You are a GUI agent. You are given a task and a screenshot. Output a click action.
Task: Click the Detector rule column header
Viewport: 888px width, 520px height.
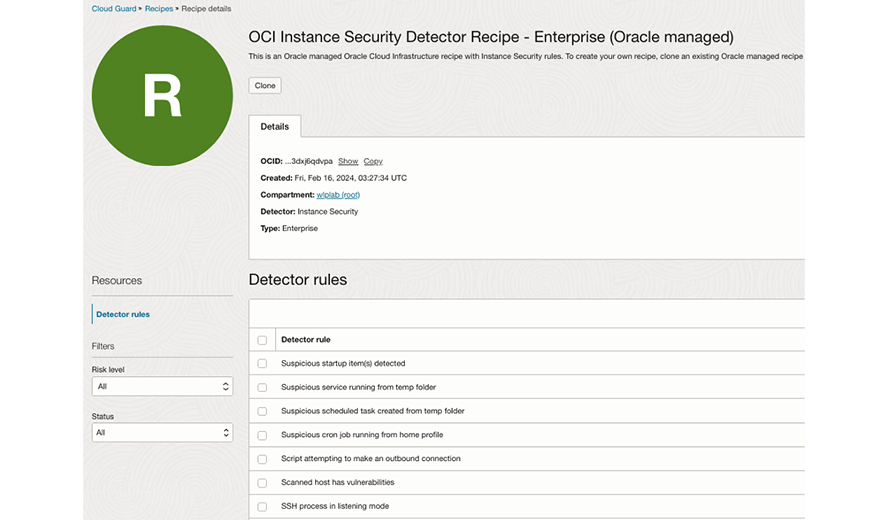306,340
